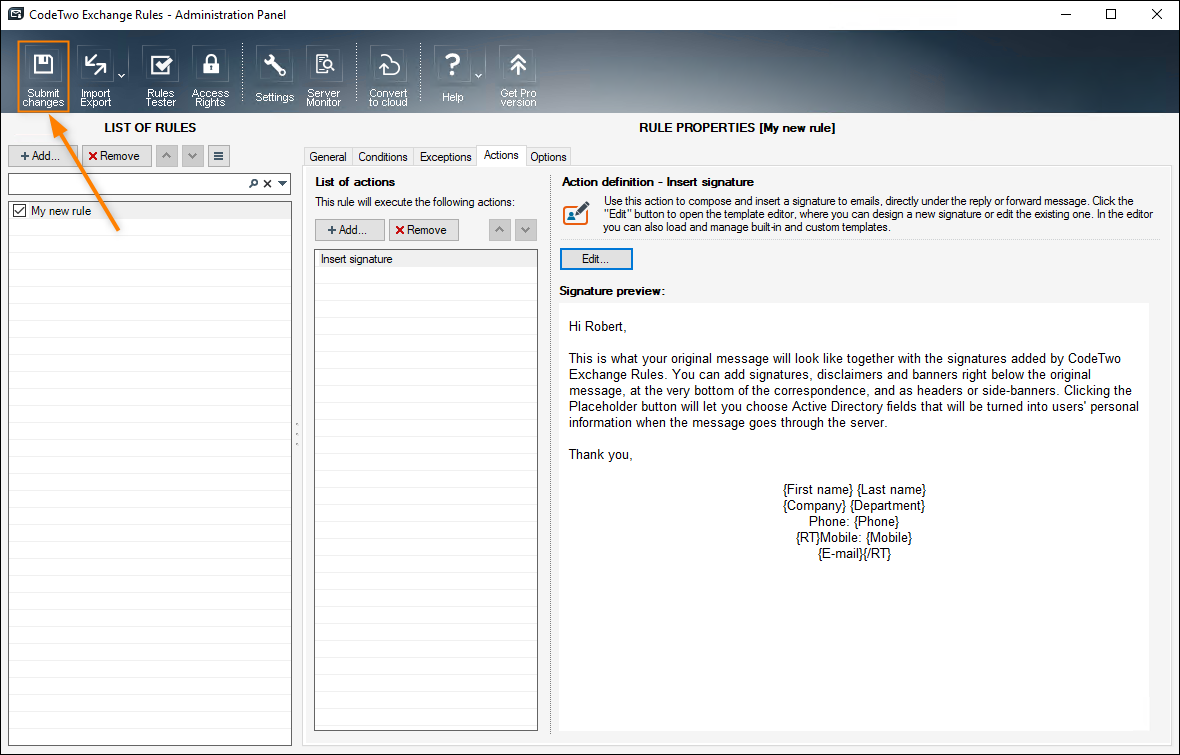The width and height of the screenshot is (1180, 755).
Task: Click the Insert signature action definition icon
Action: click(576, 213)
